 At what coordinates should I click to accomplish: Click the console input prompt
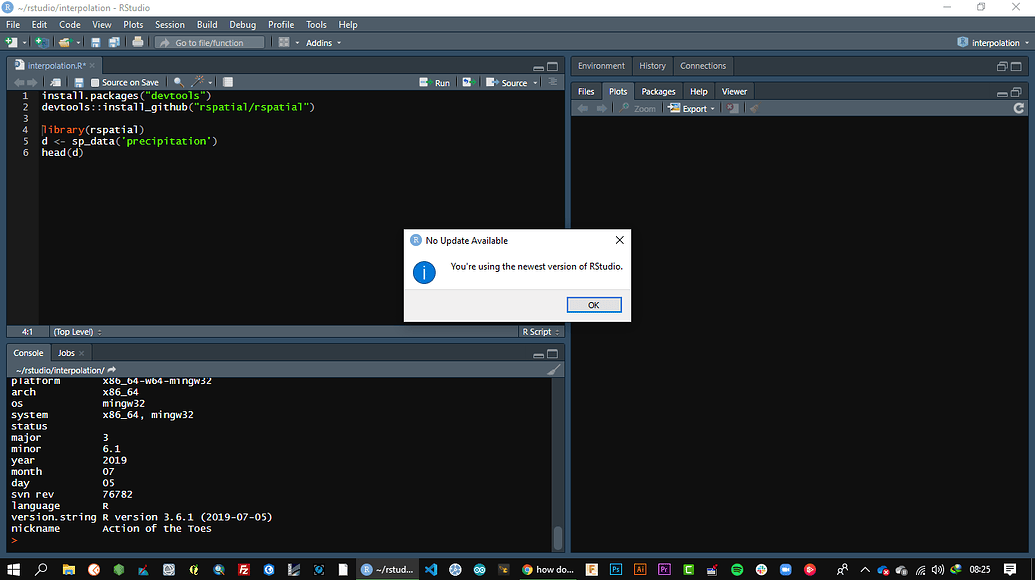[14, 540]
